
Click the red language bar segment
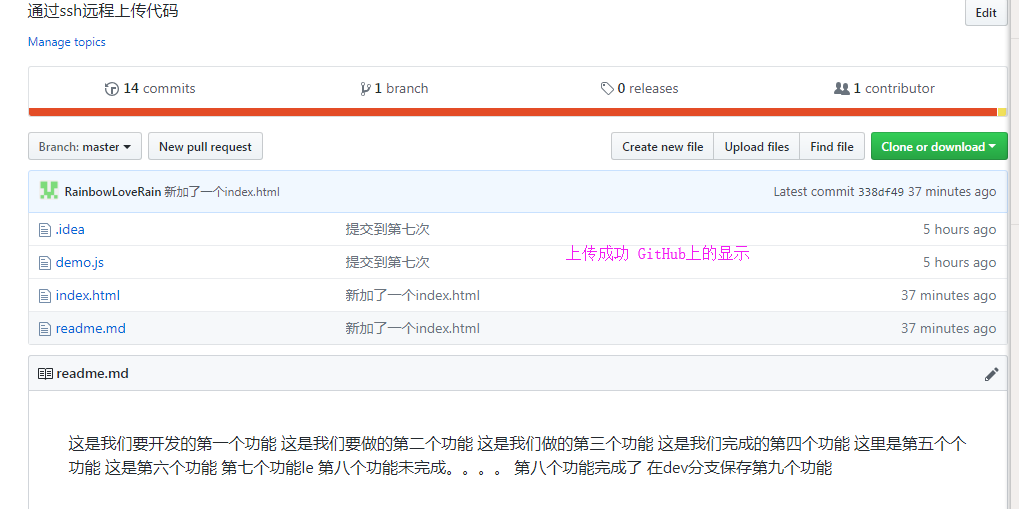click(513, 112)
